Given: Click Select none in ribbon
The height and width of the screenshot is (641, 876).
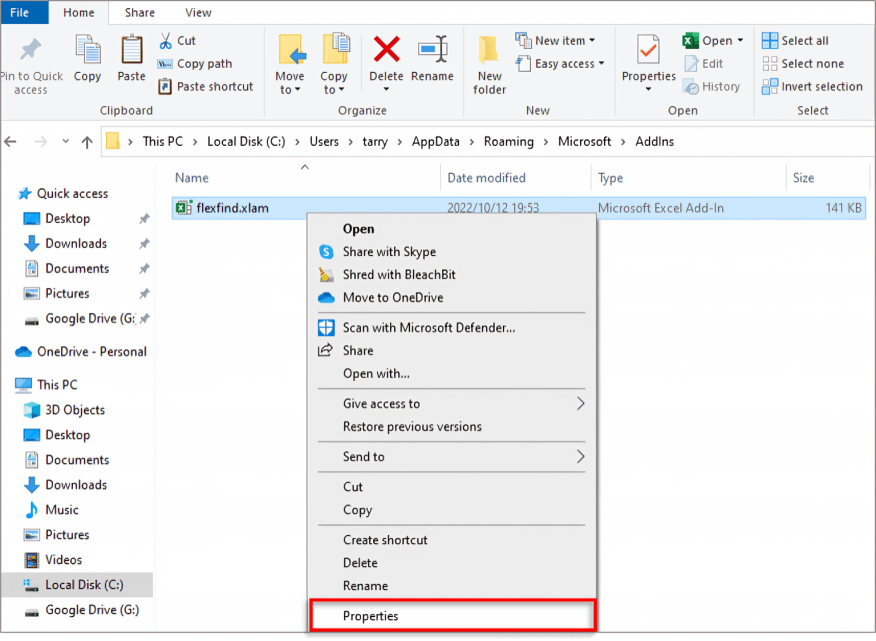Looking at the screenshot, I should [803, 64].
